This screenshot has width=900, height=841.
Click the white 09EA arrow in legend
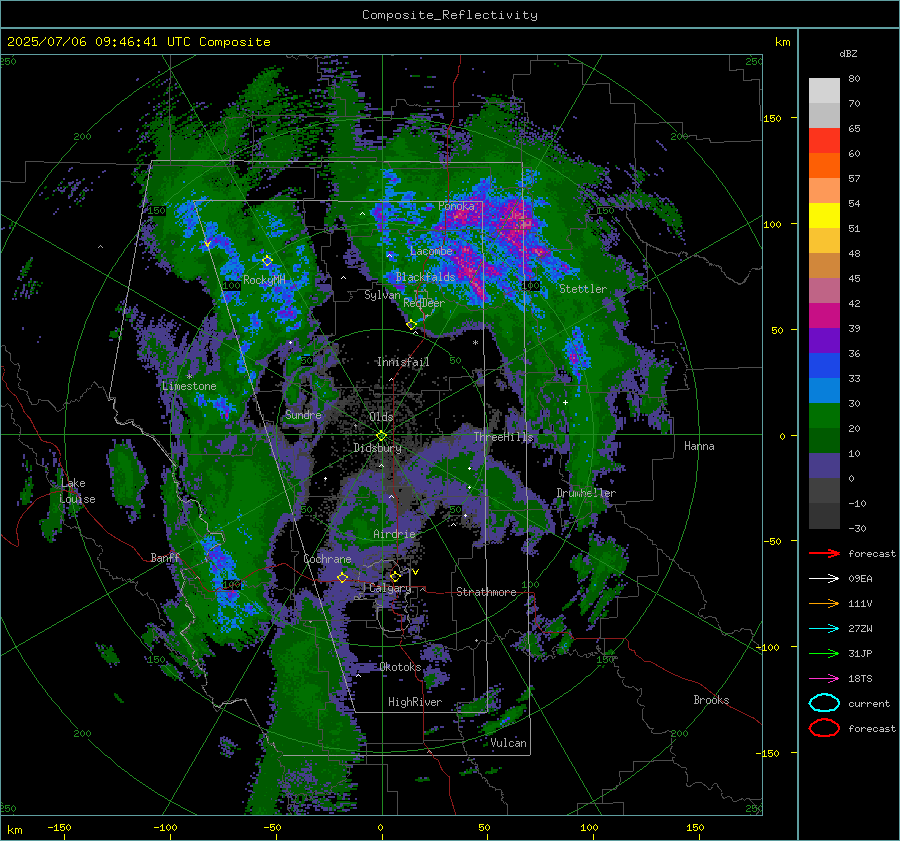pyautogui.click(x=824, y=578)
